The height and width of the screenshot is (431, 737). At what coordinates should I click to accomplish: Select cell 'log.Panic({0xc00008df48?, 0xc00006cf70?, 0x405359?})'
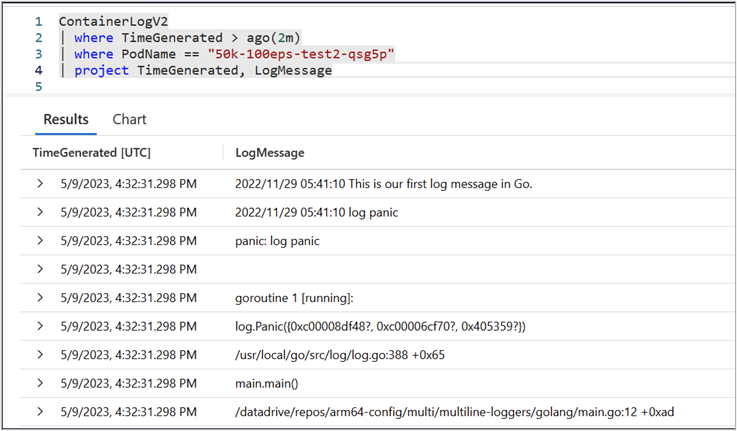[380, 327]
